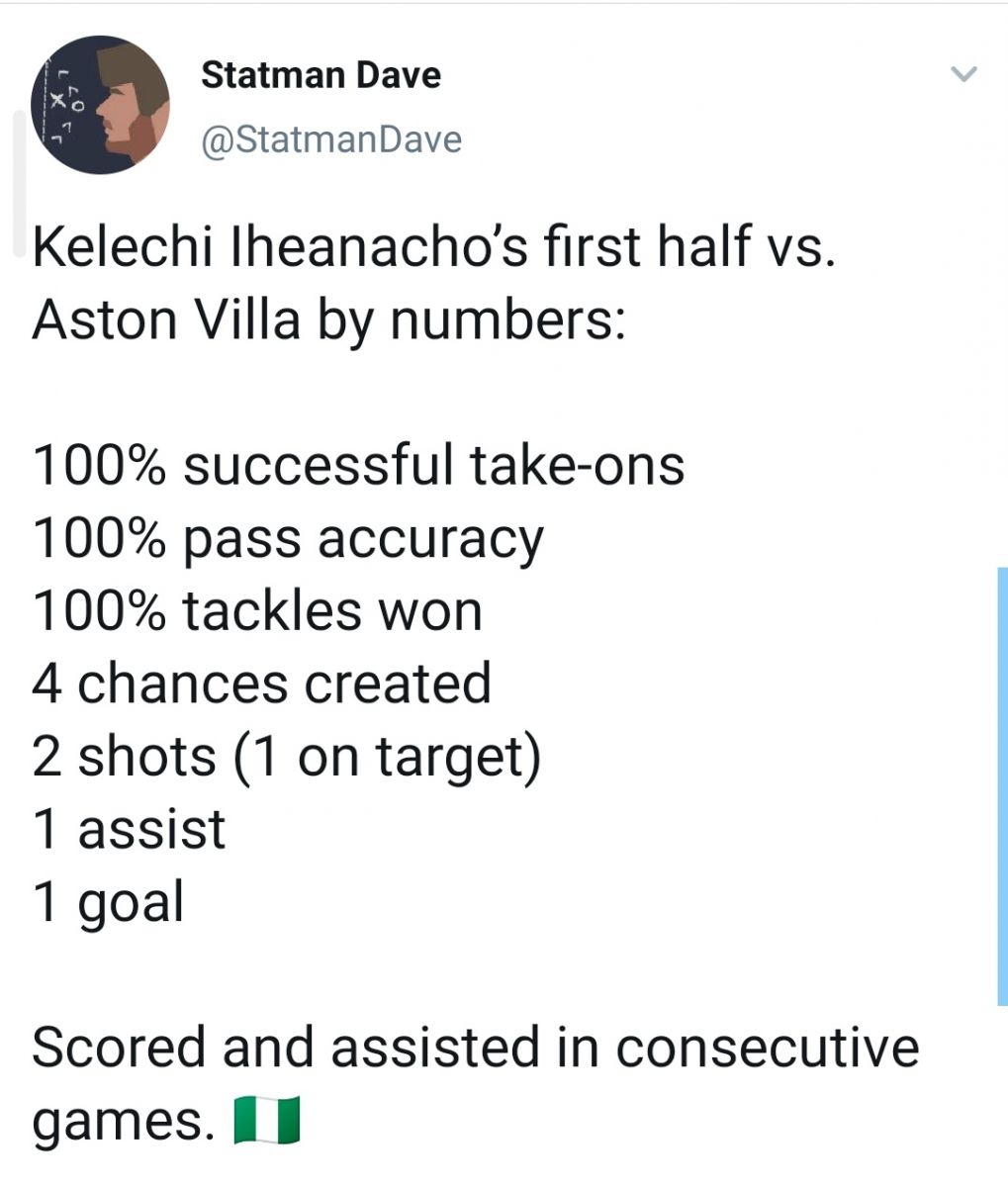Image resolution: width=1008 pixels, height=1187 pixels.
Task: Open Statman Dave's profile avatar
Action: [100, 106]
